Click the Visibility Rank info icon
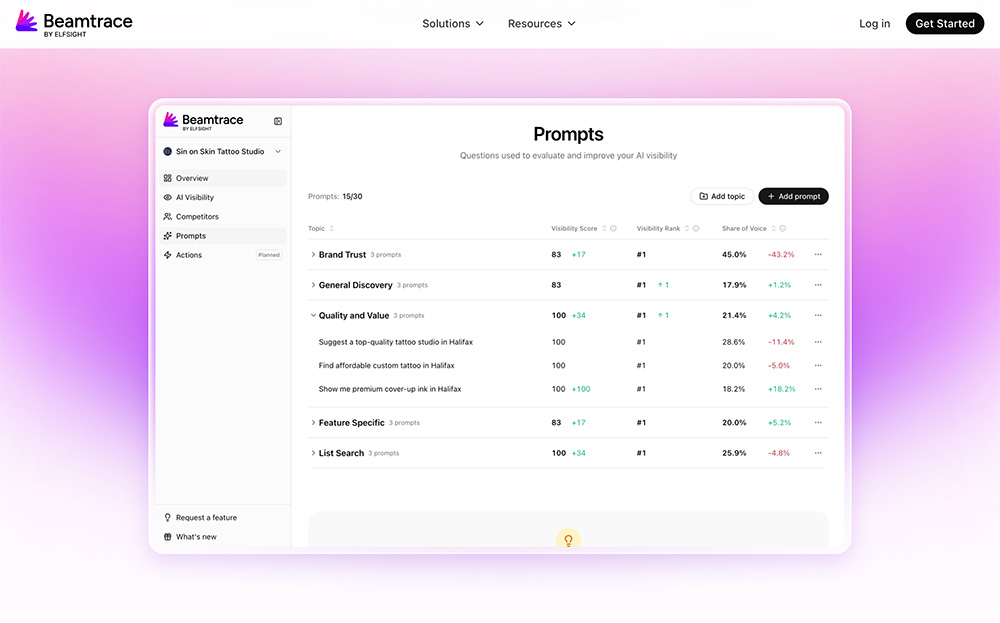1000x623 pixels. tap(696, 228)
